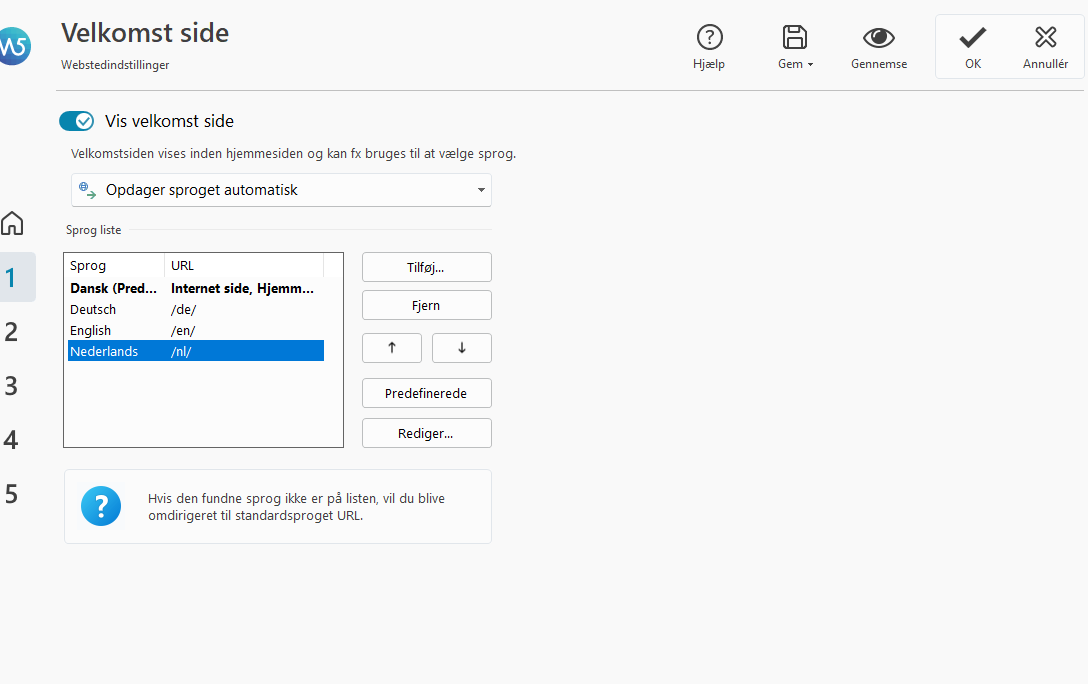Toggle the Vis velkomst side switch
This screenshot has width=1088, height=684.
[x=77, y=121]
